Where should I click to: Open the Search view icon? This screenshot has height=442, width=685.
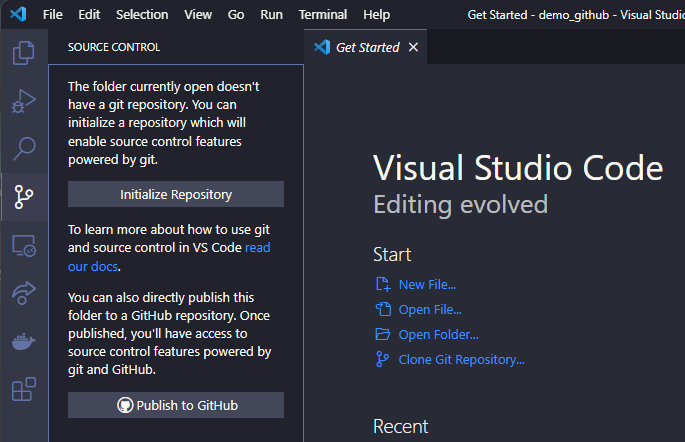24,149
